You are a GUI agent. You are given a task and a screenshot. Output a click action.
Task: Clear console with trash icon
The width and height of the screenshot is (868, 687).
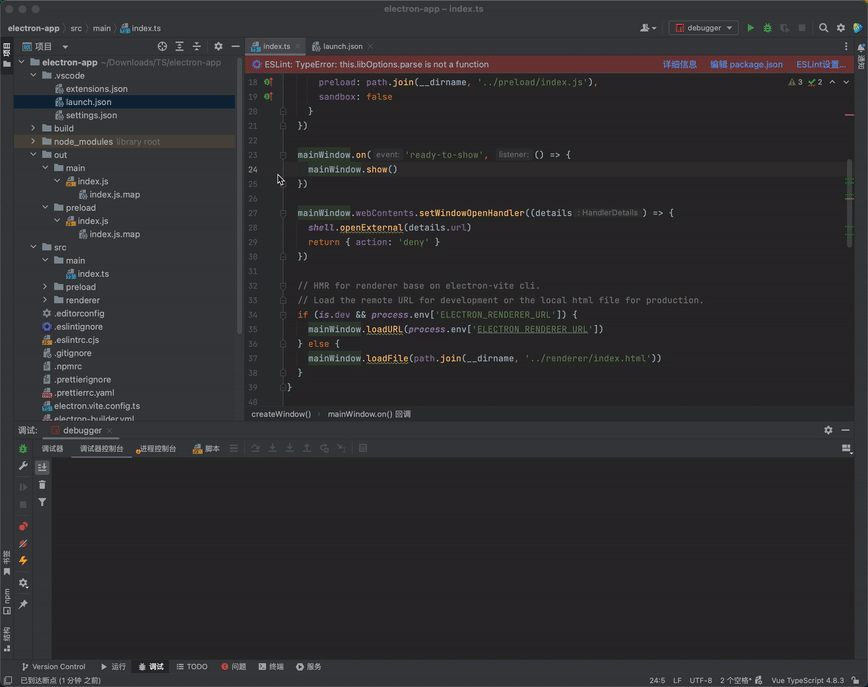[x=42, y=485]
